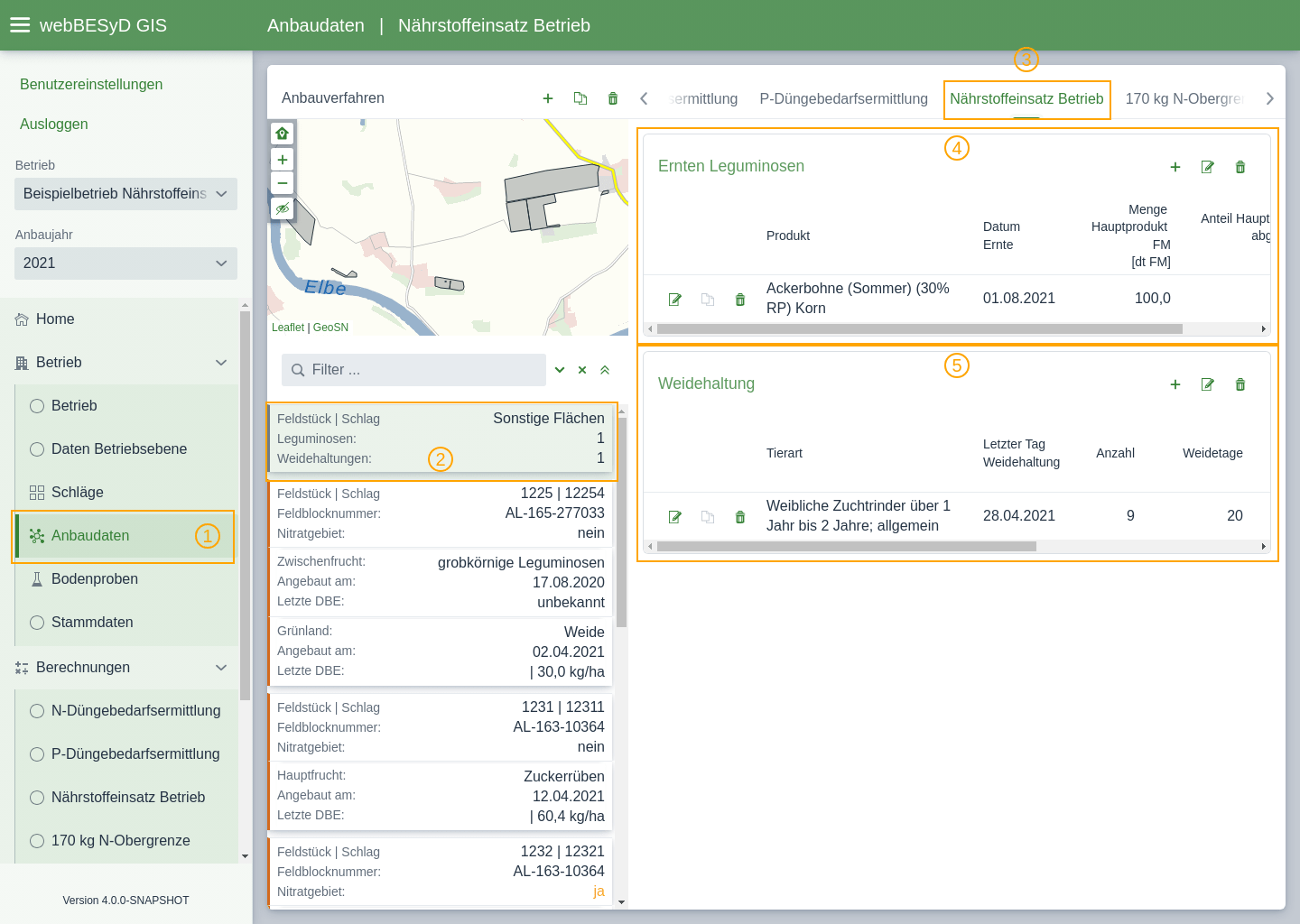Click the field list vertical scrollbar
Viewport: 1300px width, 924px height.
pyautogui.click(x=621, y=522)
